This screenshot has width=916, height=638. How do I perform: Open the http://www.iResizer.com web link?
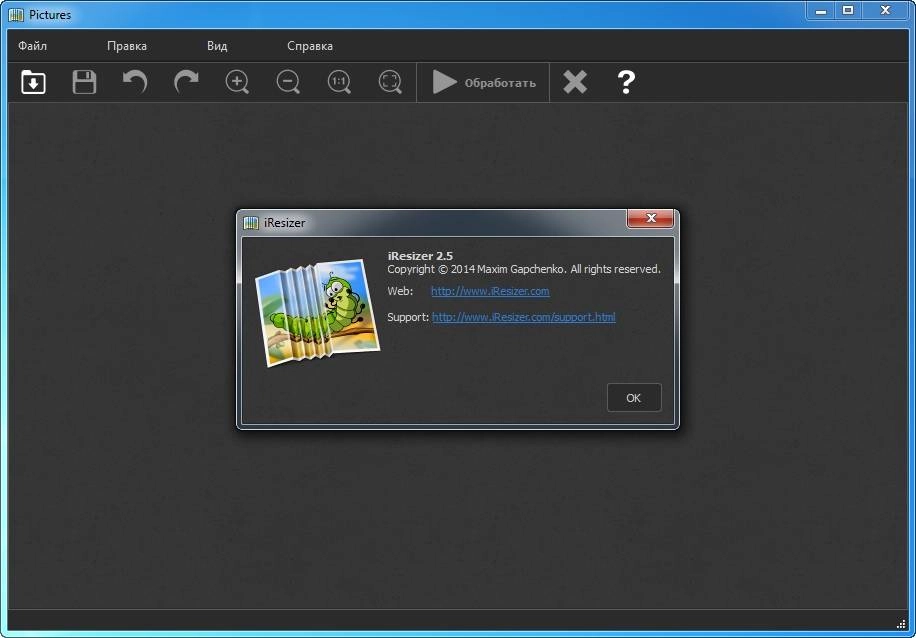[490, 291]
